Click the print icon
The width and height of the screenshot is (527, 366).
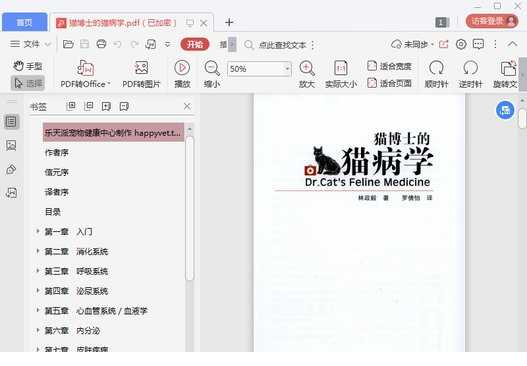click(101, 44)
